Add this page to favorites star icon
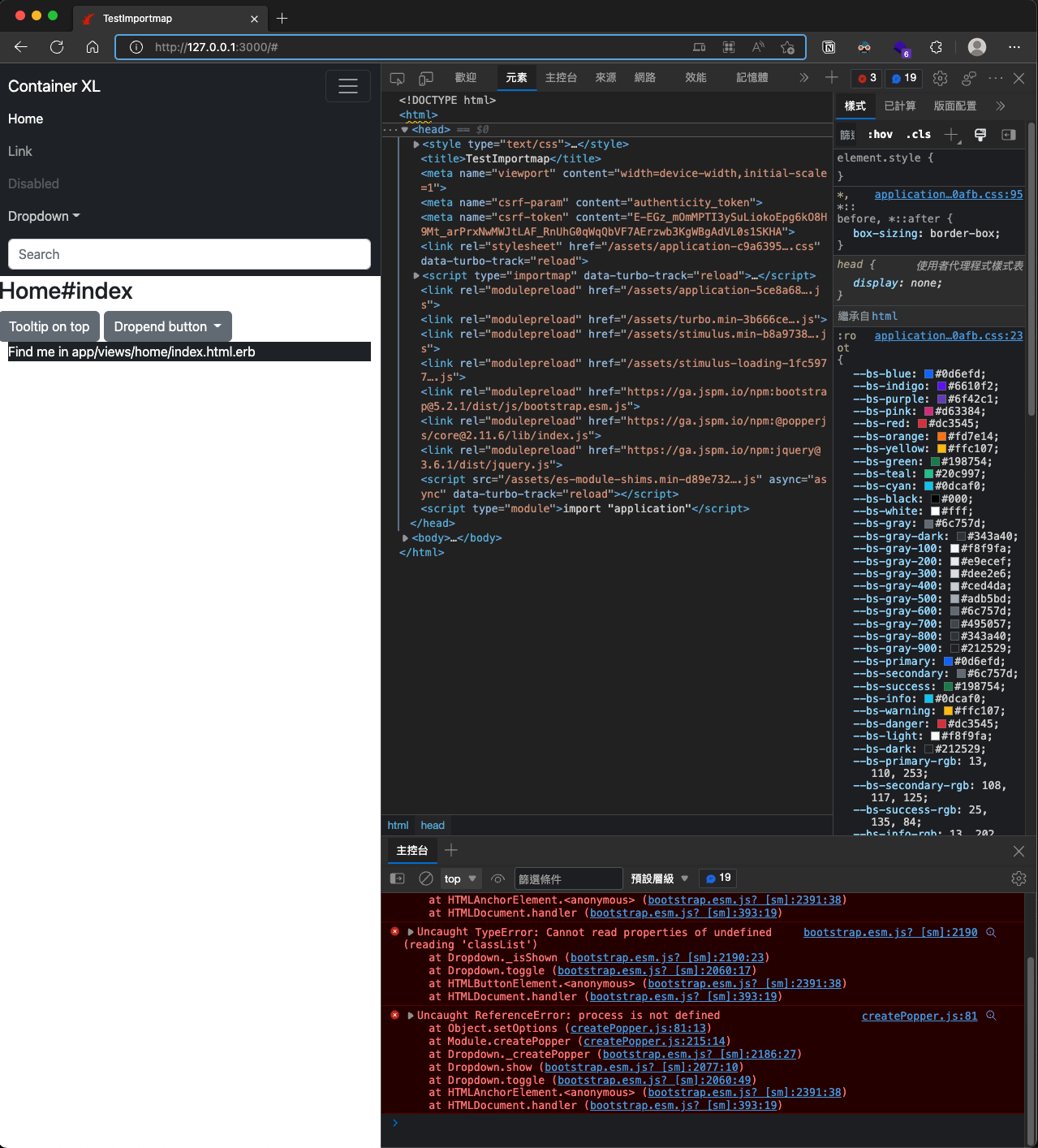 [787, 47]
